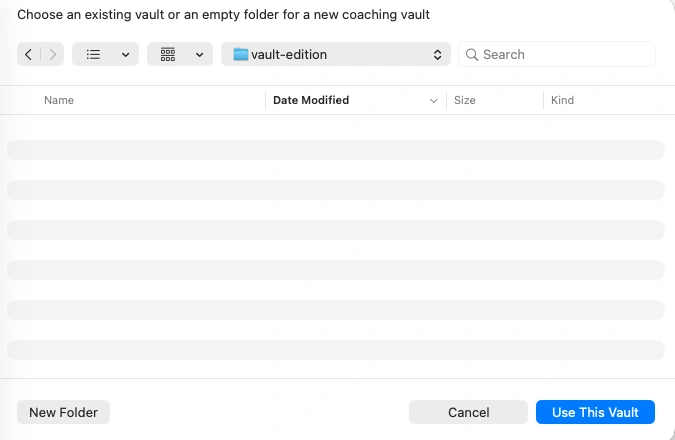Click the New Folder button

(x=63, y=412)
